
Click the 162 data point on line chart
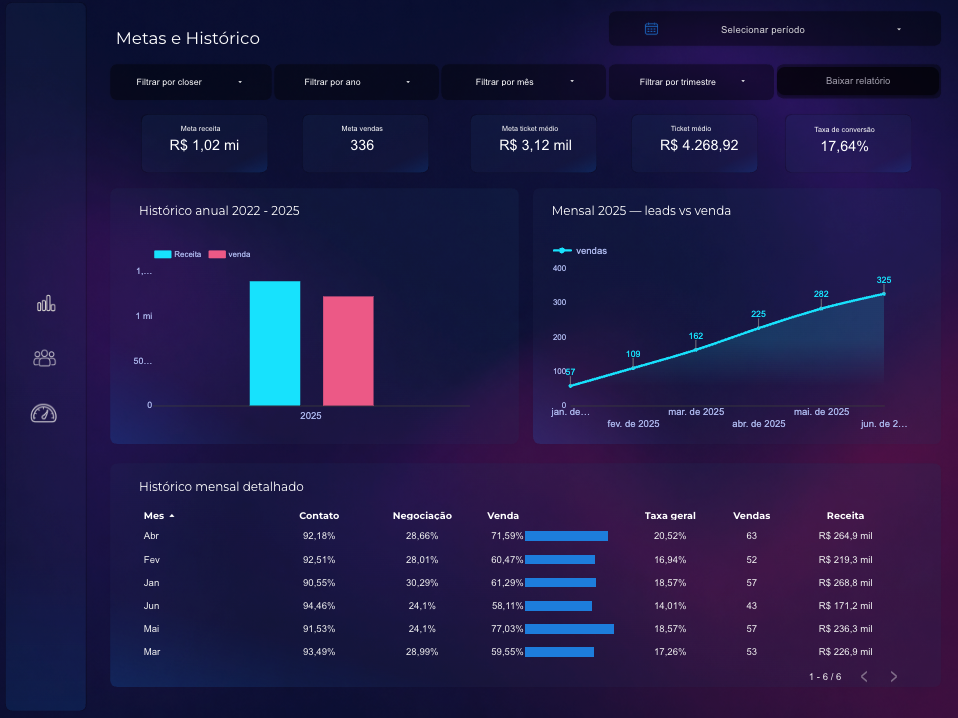coord(696,350)
